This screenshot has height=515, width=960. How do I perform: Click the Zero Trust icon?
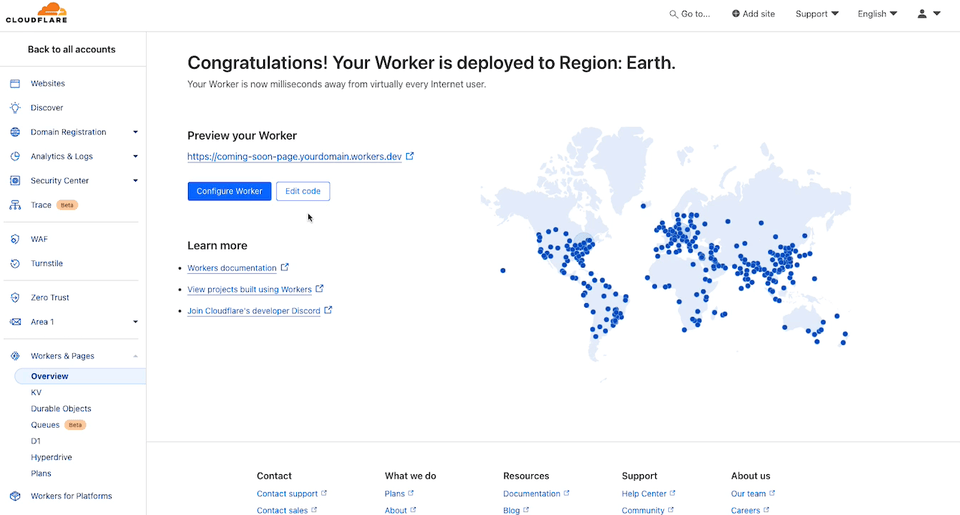coord(15,298)
